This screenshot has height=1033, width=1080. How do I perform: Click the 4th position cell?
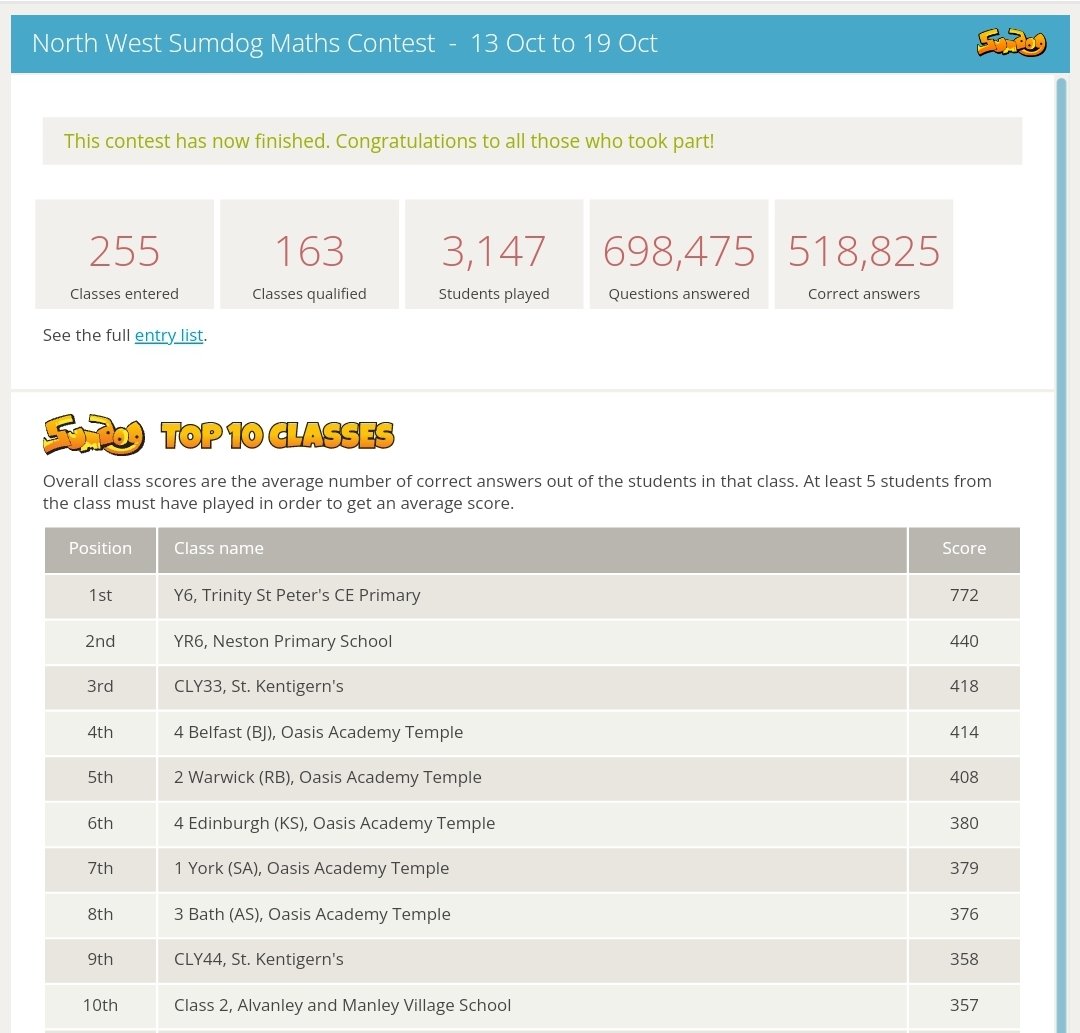[101, 732]
